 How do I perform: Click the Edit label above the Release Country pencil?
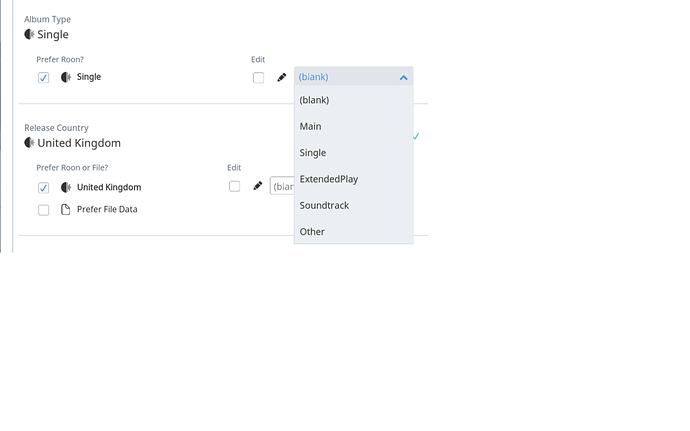[x=234, y=168]
